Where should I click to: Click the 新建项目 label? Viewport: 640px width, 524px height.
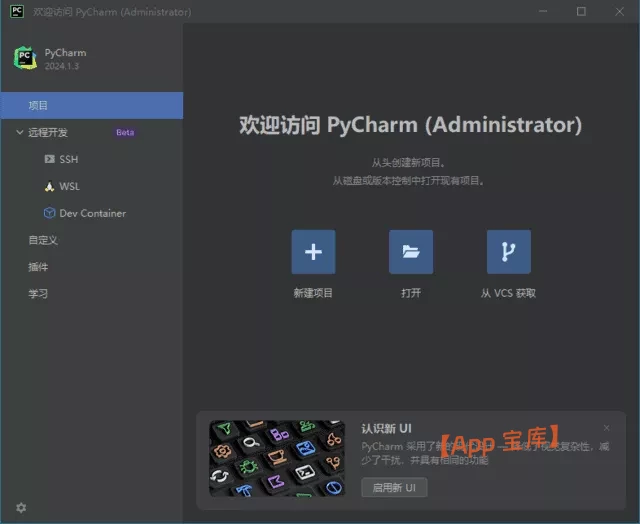pyautogui.click(x=313, y=293)
